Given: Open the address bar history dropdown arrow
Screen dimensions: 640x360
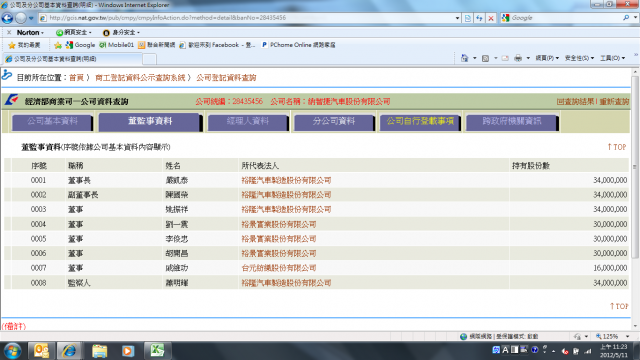Looking at the screenshot, I should click(457, 18).
